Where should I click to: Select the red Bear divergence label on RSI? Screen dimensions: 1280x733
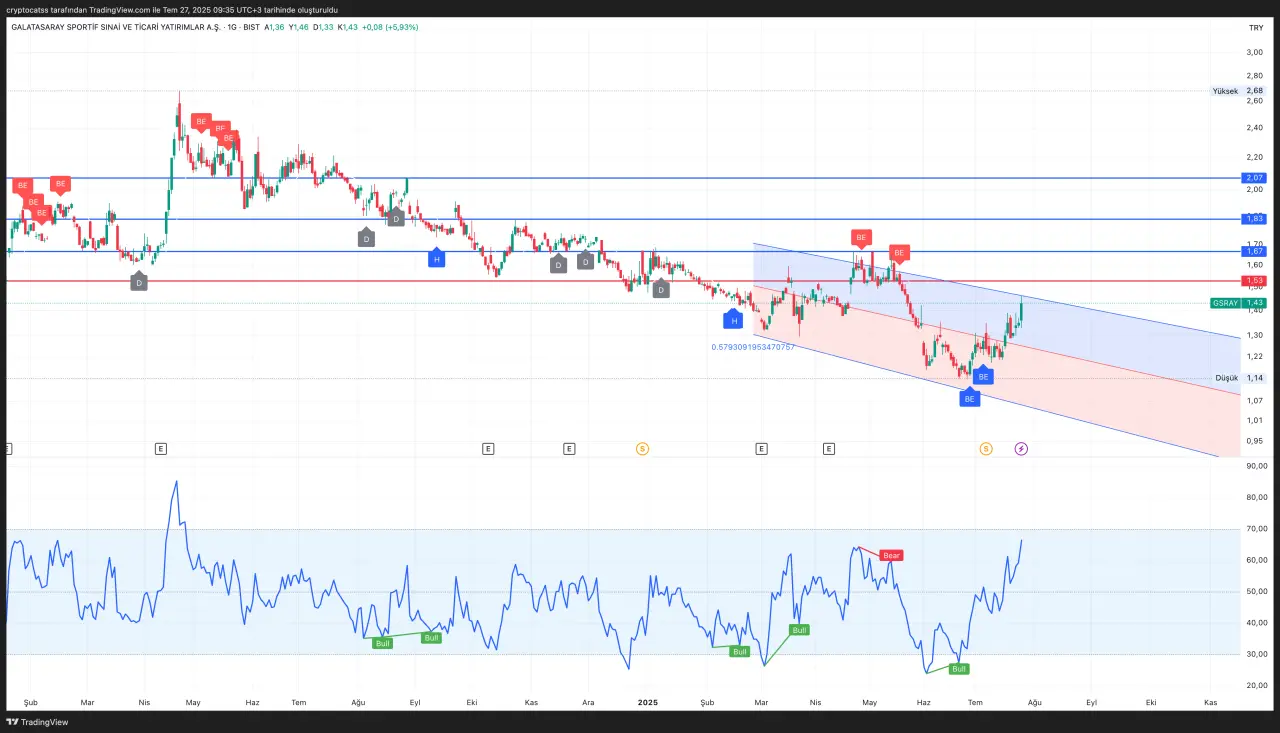891,555
